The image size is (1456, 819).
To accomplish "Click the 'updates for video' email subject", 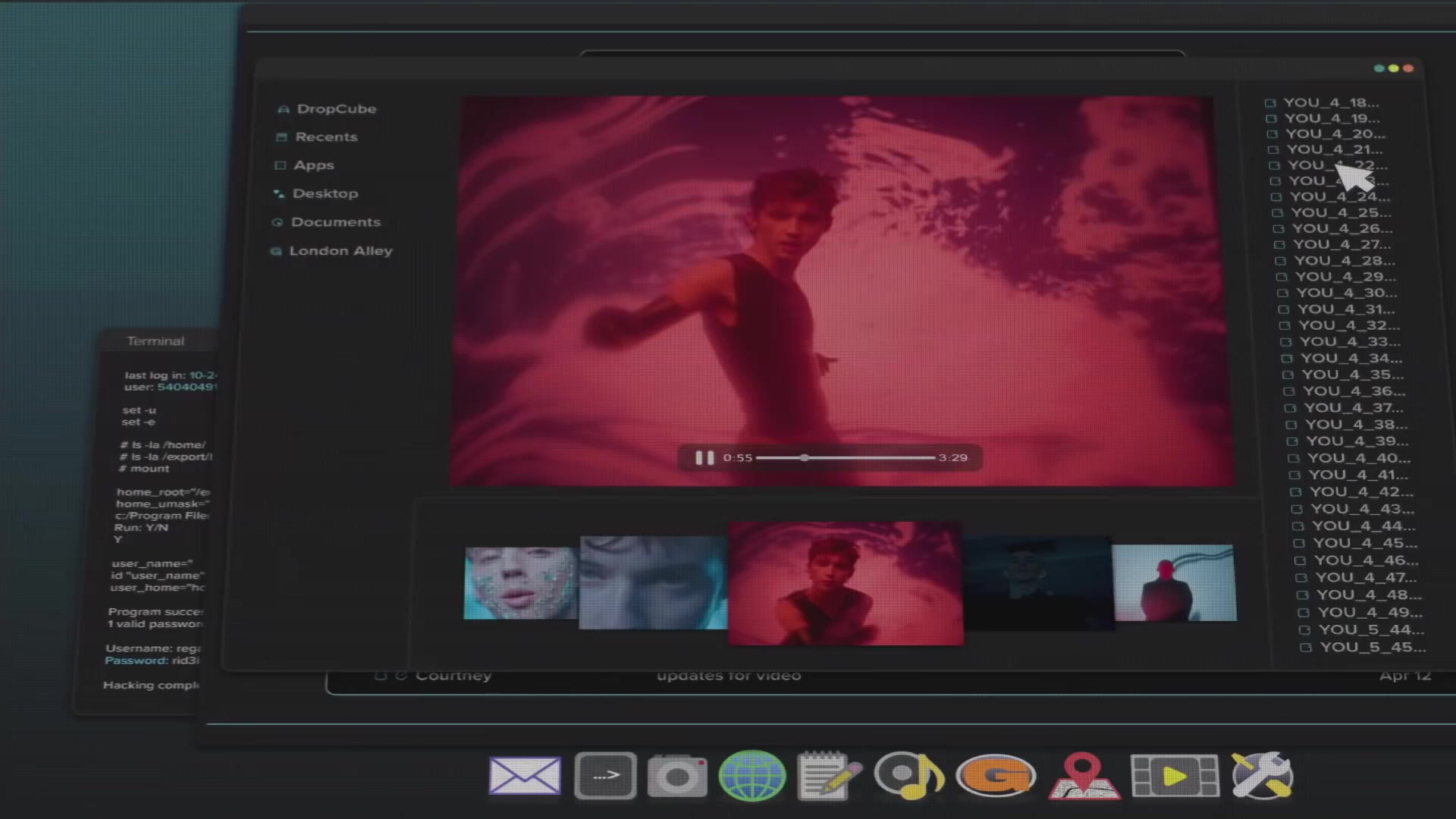I will click(729, 676).
